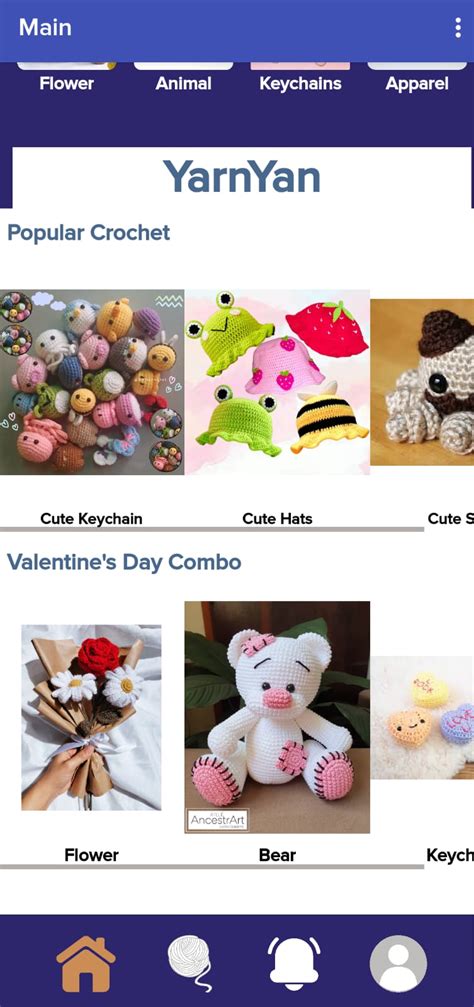Open the user profile avatar icon

click(398, 964)
